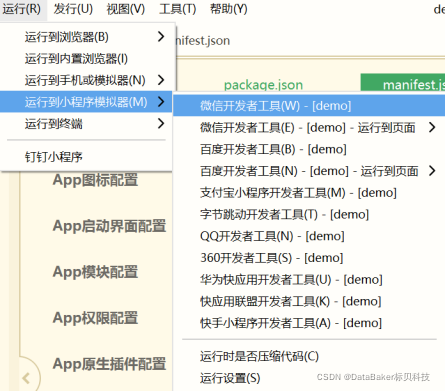Run in 百度开发者工具(B) - [demo]

tap(309, 149)
